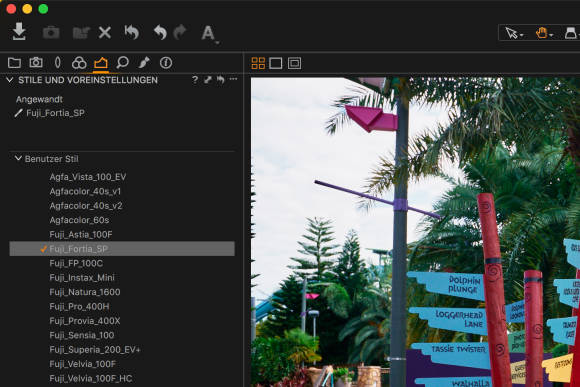Click the Redo arrow
Viewport: 580px width, 387px height.
(x=180, y=33)
